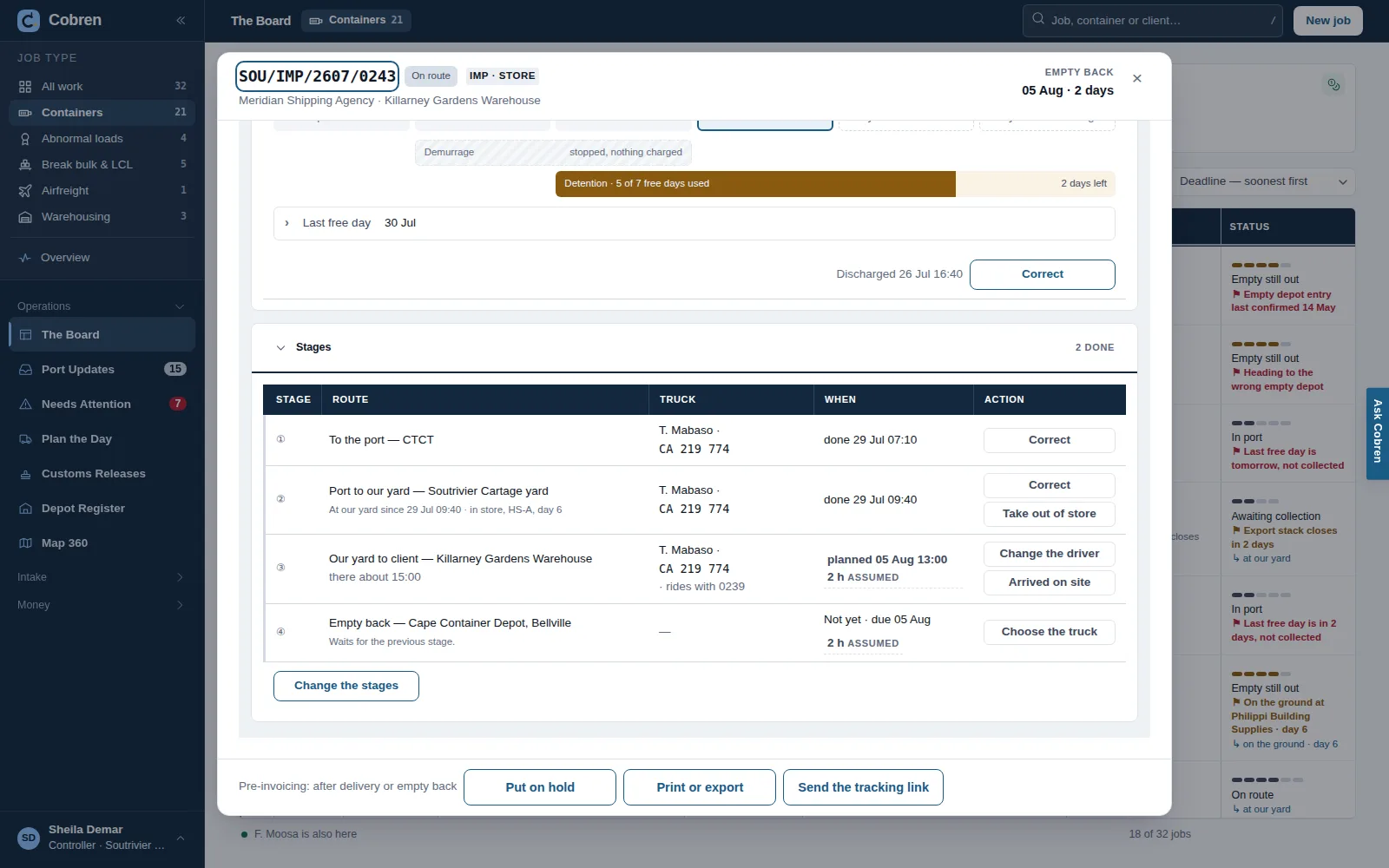Image resolution: width=1389 pixels, height=868 pixels.
Task: Click the Cobren logo icon
Action: click(29, 20)
